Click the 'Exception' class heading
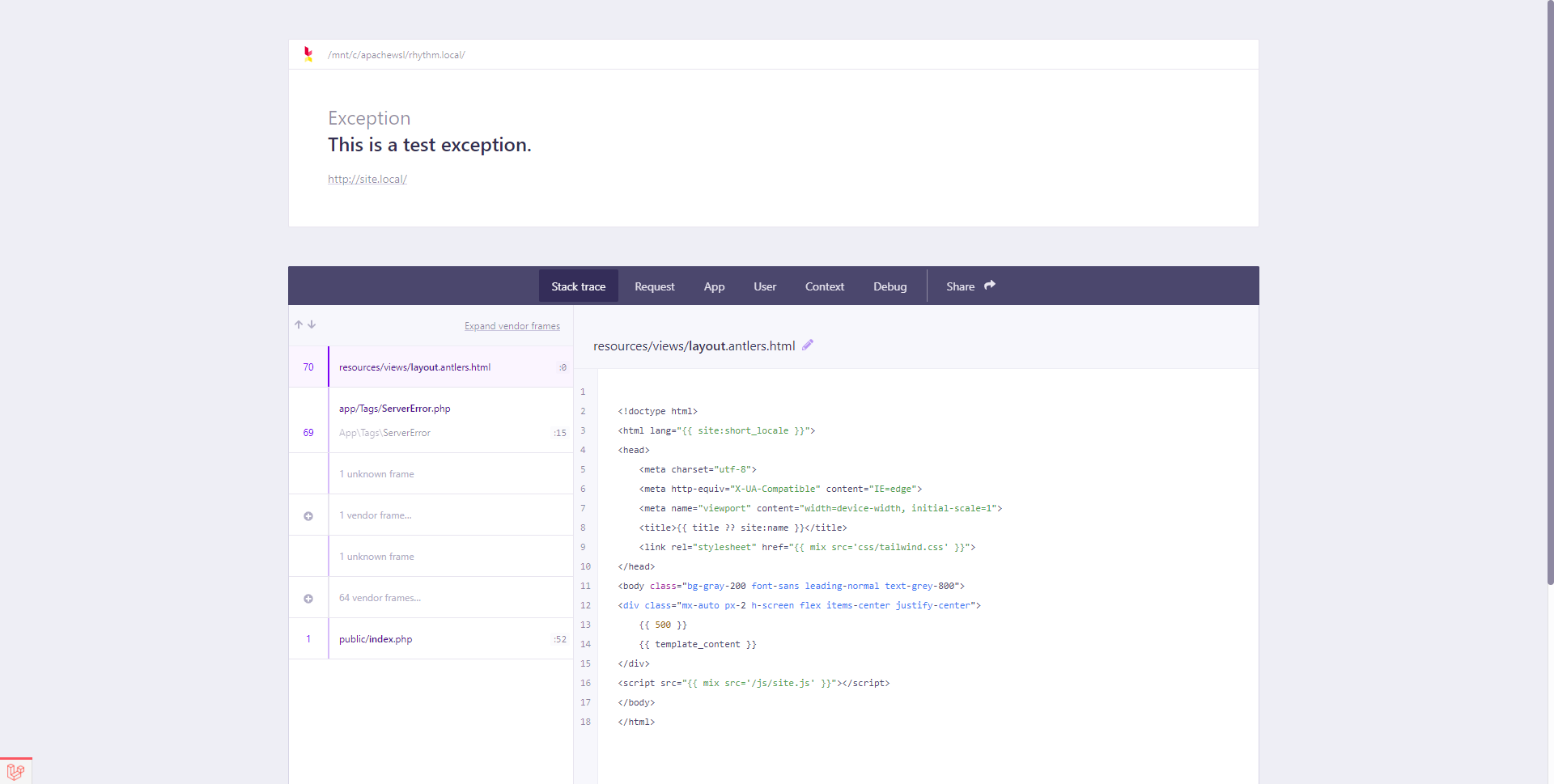 369,118
